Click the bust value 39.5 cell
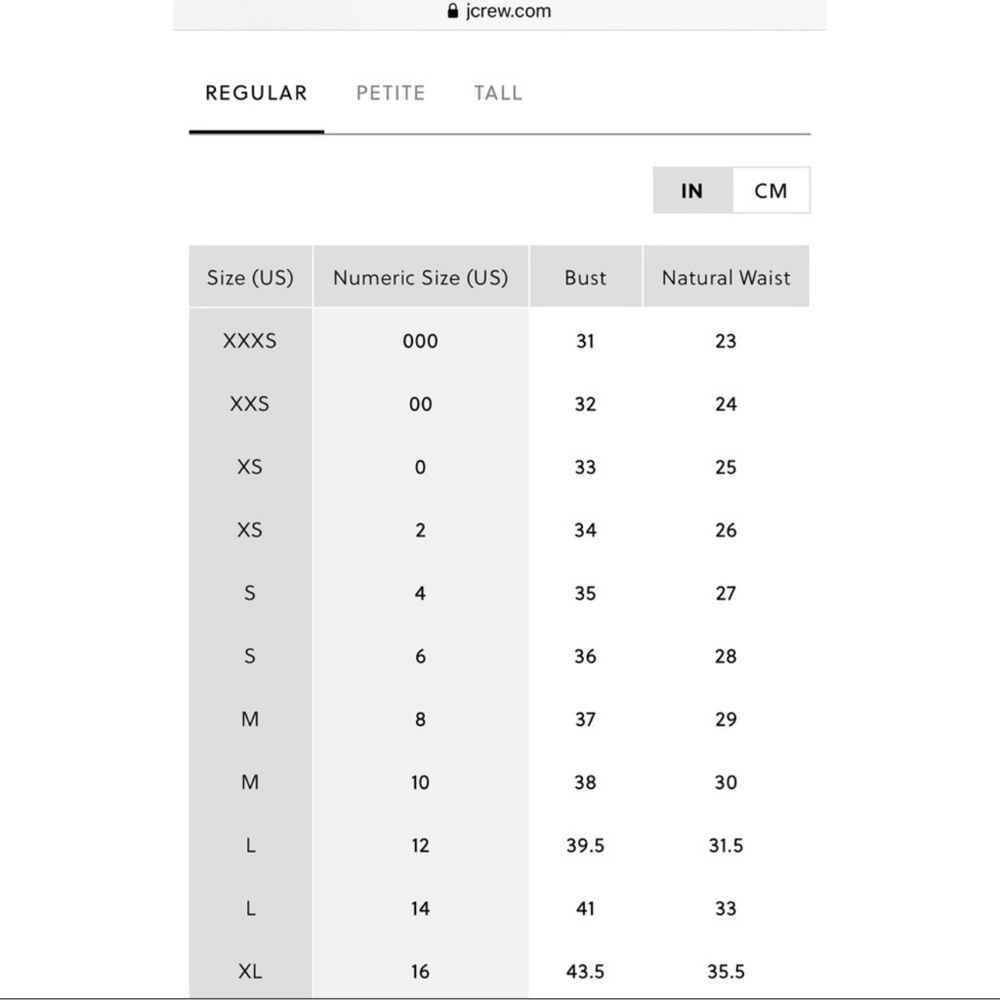 coord(585,845)
